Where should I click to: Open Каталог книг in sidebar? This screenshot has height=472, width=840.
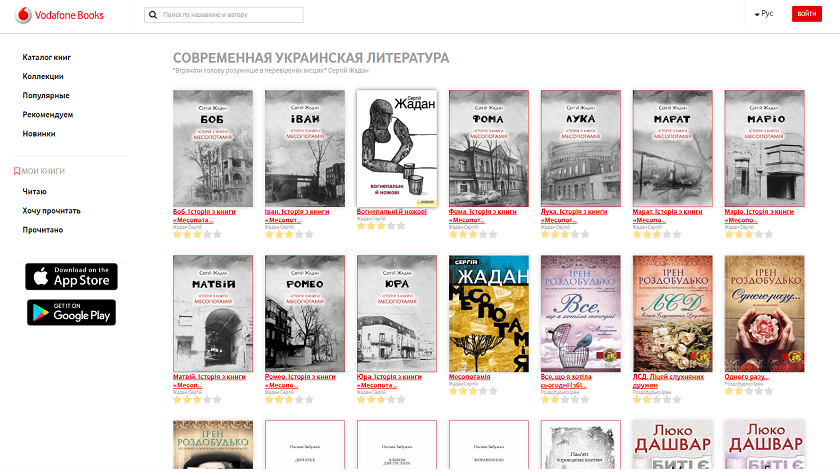(x=47, y=57)
